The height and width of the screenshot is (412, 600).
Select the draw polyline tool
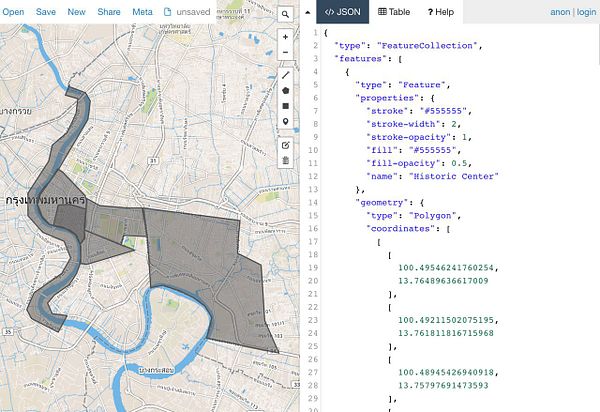(285, 75)
